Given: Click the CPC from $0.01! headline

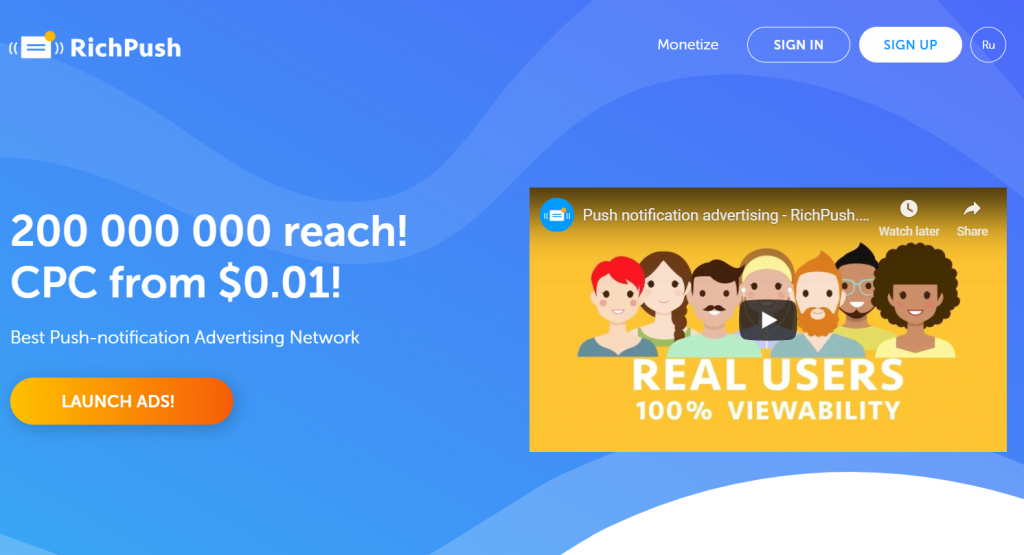Looking at the screenshot, I should (x=176, y=283).
